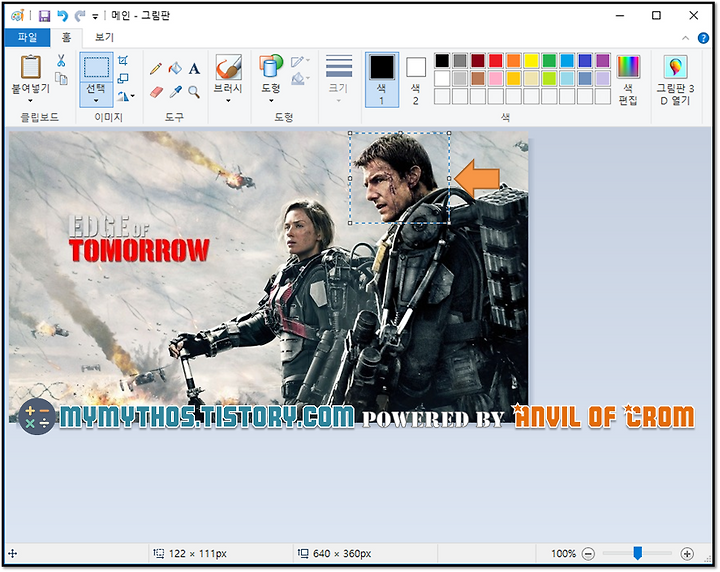The height and width of the screenshot is (572, 720).
Task: Open the Shape fill dropdown
Action: [300, 79]
